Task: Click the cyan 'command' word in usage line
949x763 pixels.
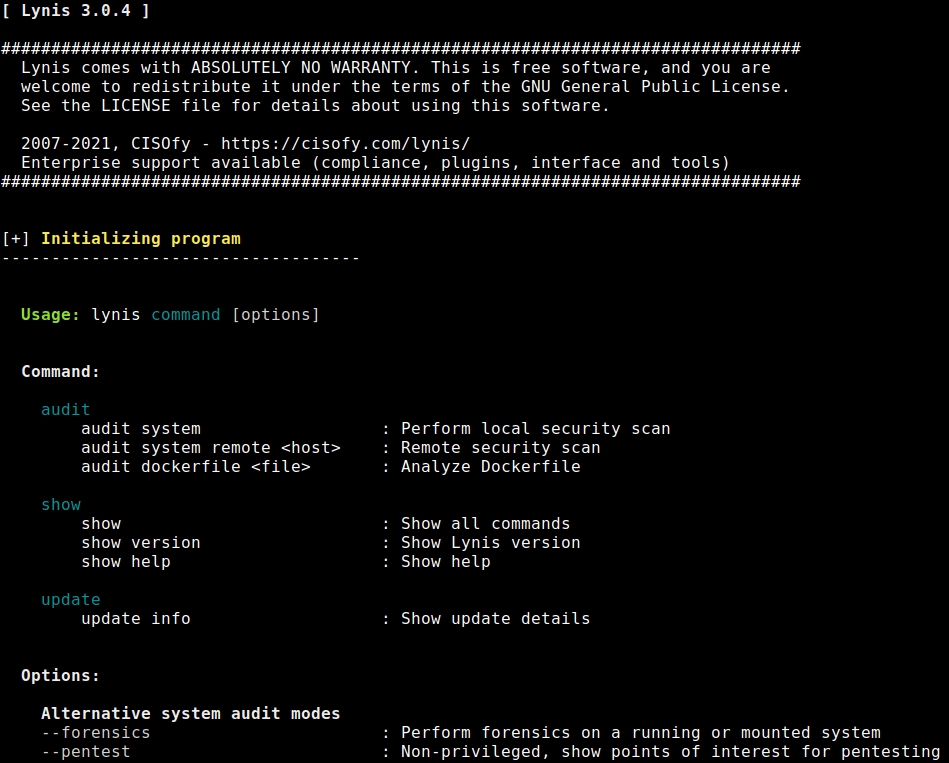Action: coord(185,315)
